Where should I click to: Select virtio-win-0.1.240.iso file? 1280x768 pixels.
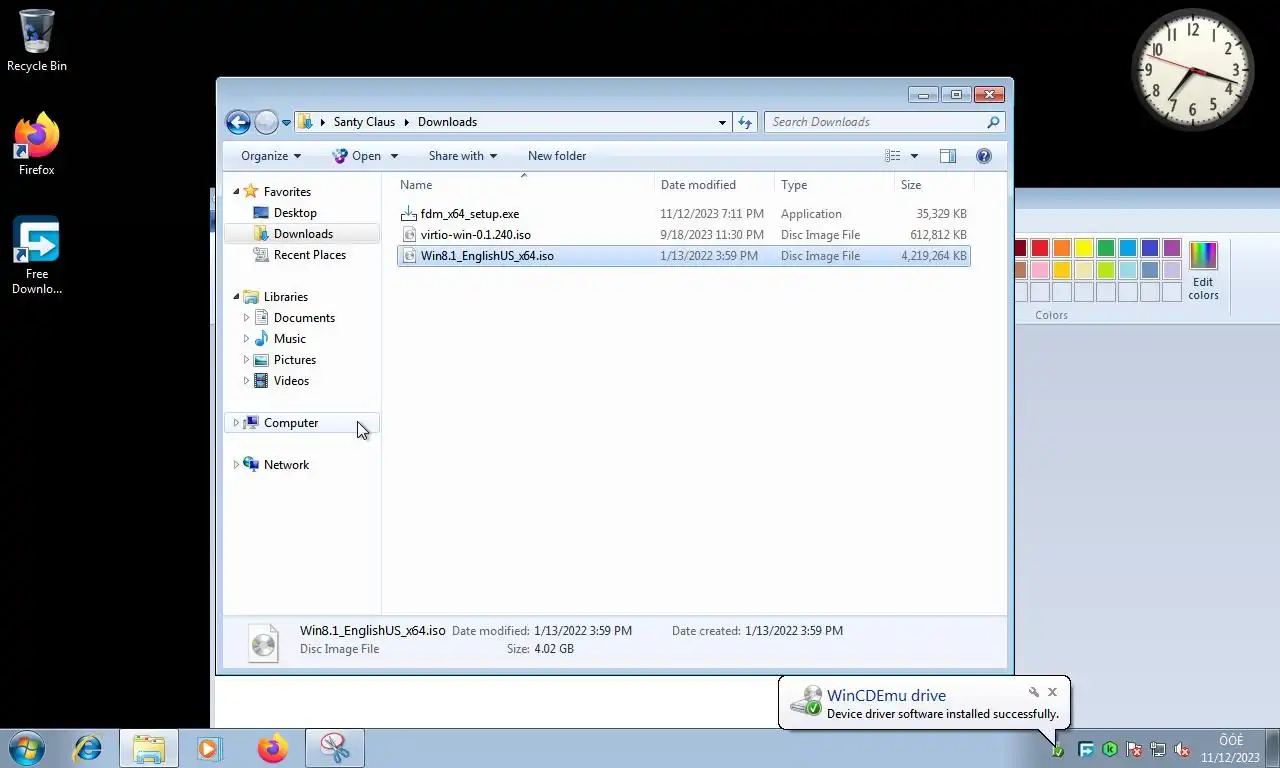click(x=683, y=235)
